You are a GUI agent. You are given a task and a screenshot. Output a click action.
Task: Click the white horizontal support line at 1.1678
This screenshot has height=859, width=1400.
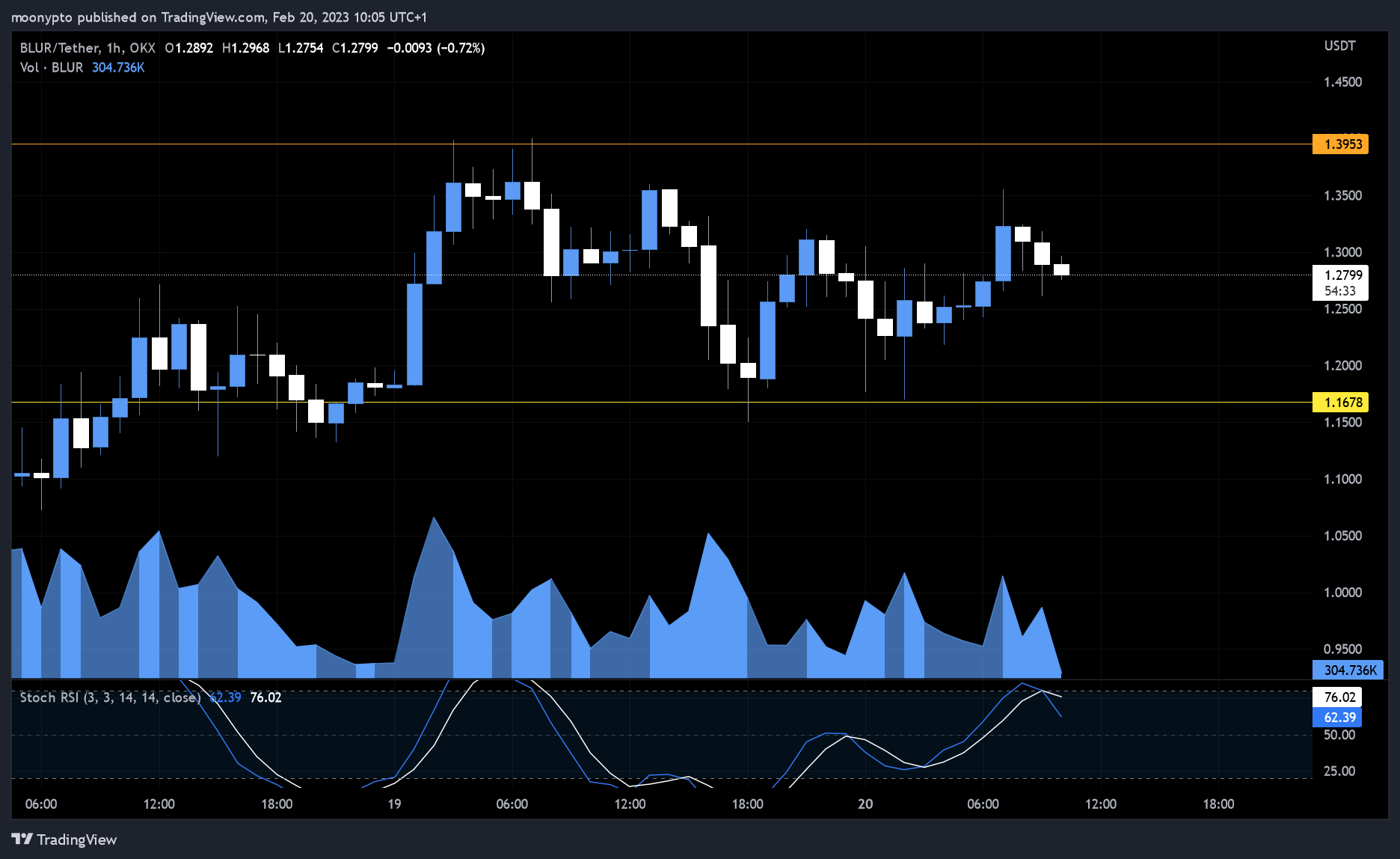(x=662, y=402)
